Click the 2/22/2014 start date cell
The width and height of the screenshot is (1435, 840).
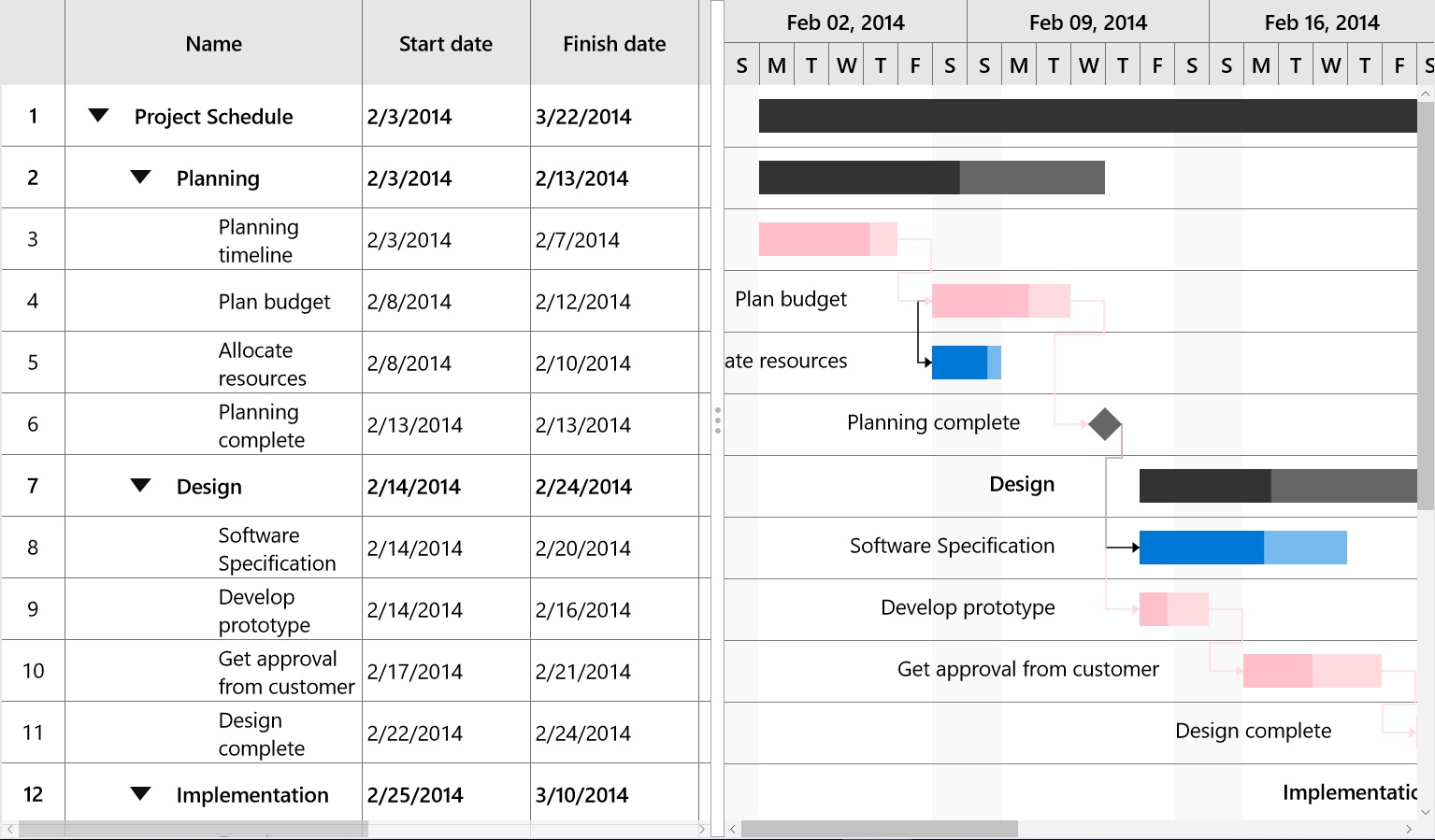[x=446, y=733]
